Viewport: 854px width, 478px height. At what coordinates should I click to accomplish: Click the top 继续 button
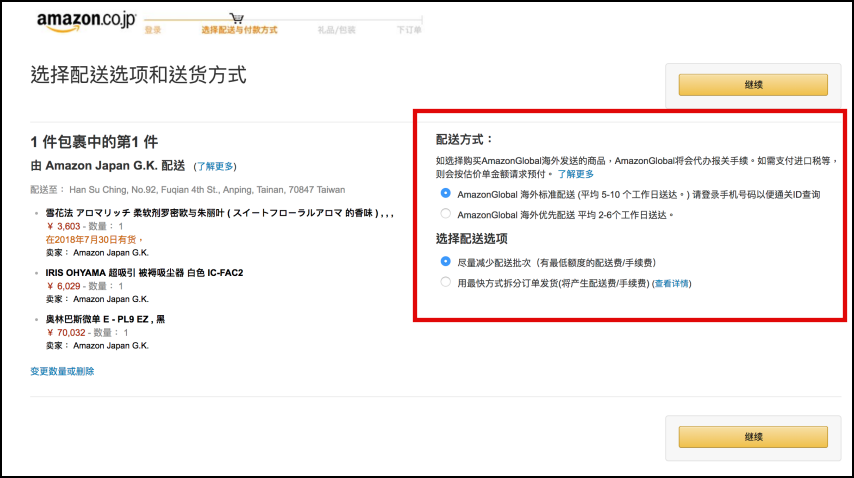(753, 85)
